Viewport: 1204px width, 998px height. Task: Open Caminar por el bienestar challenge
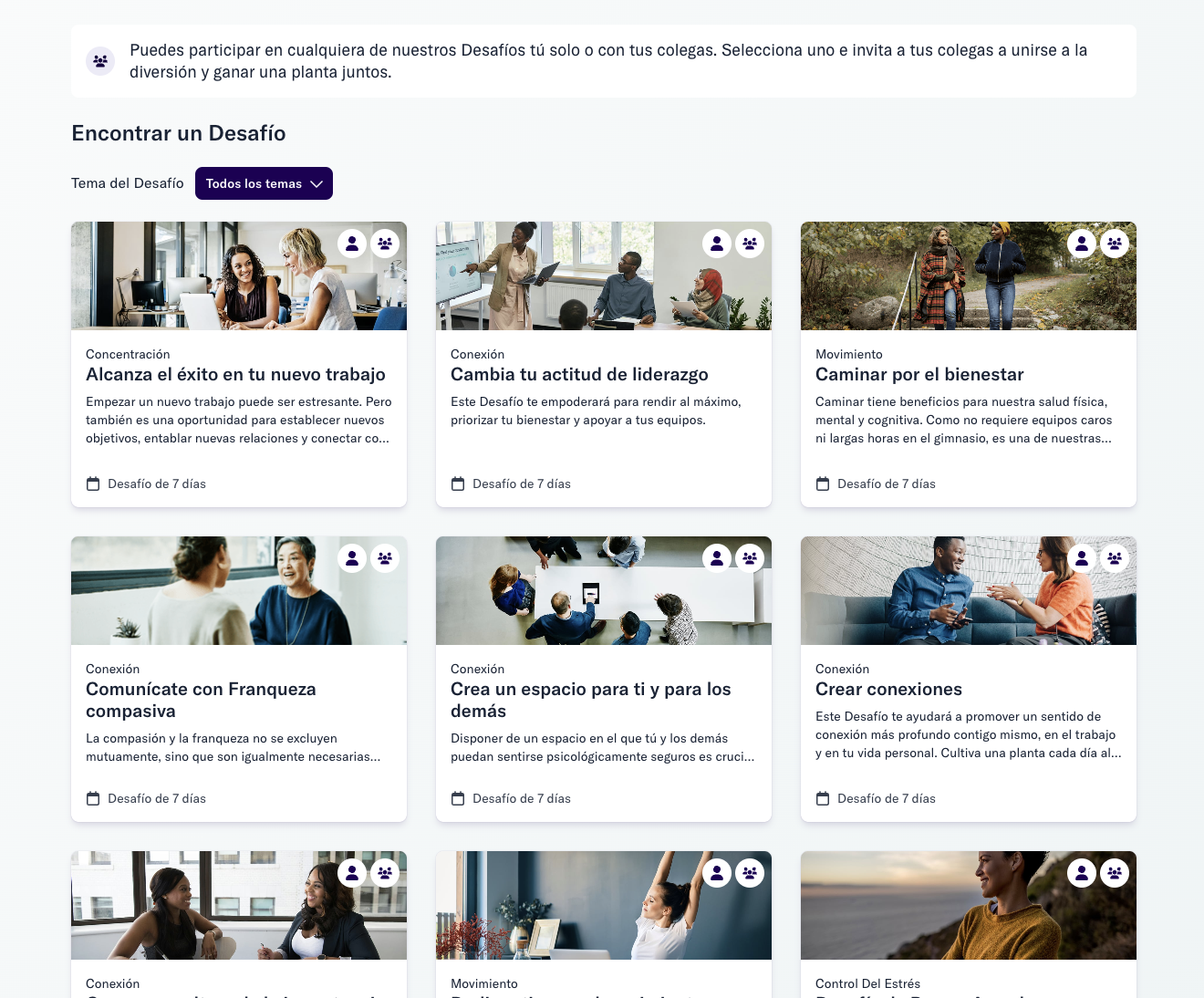click(919, 374)
